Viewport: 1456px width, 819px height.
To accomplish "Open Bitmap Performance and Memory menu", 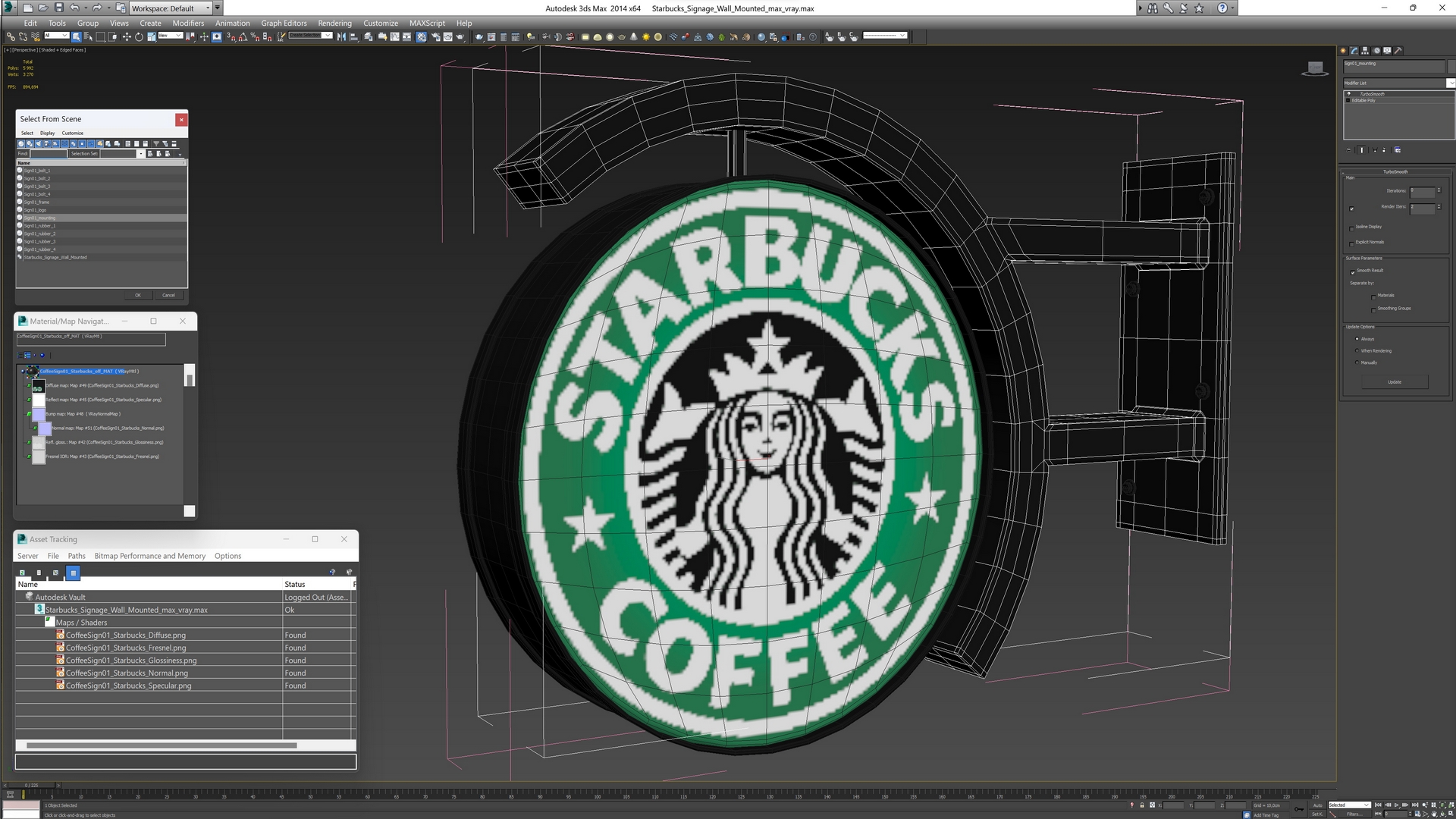I will [150, 556].
